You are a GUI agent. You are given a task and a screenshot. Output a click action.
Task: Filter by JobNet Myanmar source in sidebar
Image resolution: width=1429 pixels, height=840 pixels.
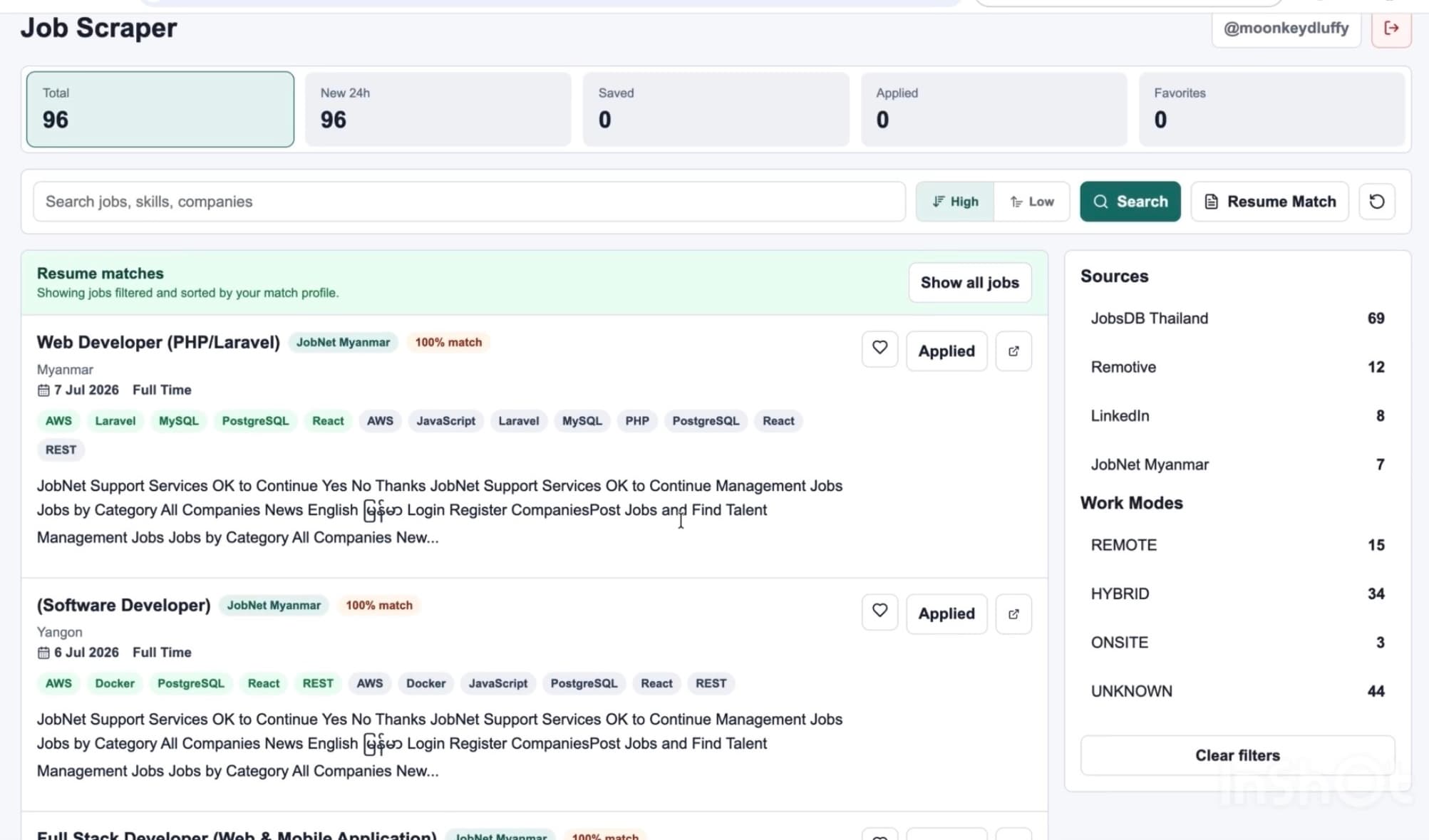pos(1238,465)
